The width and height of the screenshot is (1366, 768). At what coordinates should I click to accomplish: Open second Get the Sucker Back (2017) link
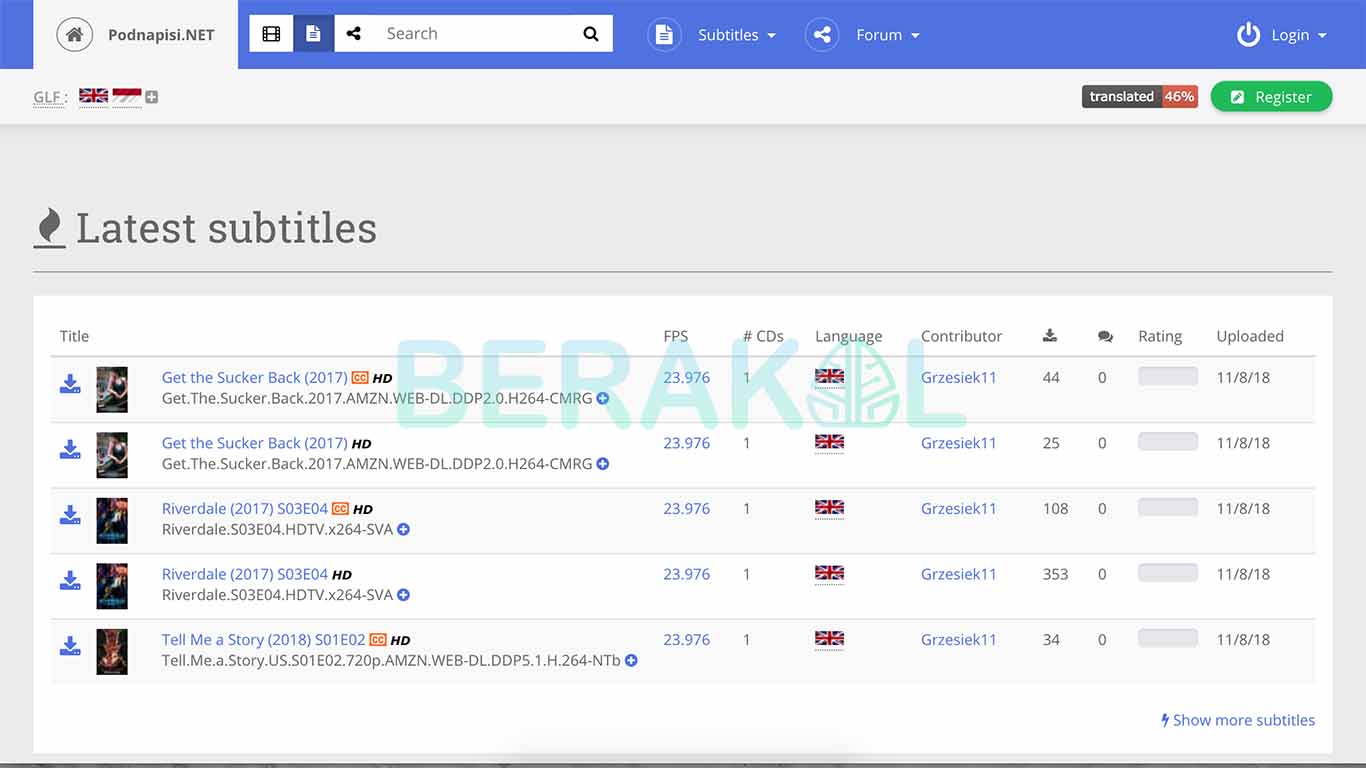[255, 443]
